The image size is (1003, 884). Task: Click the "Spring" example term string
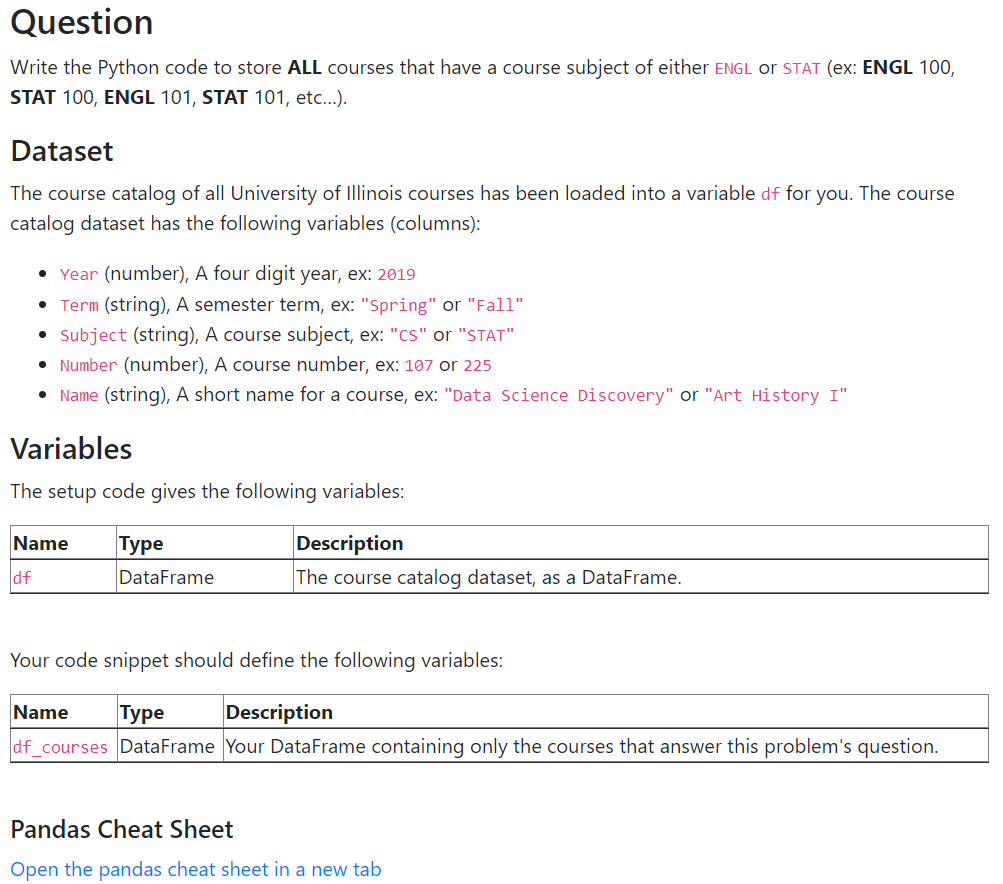pyautogui.click(x=398, y=305)
